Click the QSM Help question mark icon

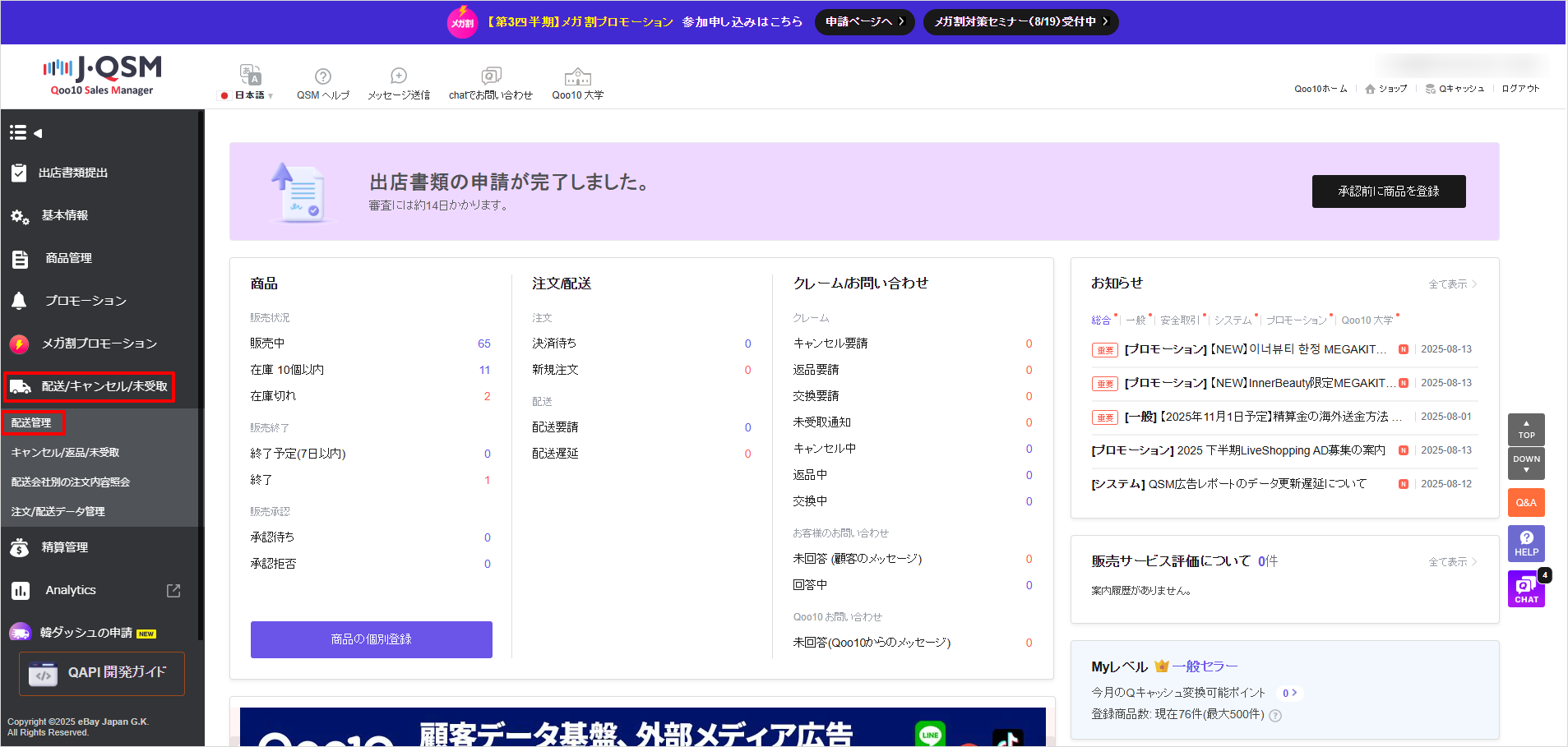pos(323,76)
